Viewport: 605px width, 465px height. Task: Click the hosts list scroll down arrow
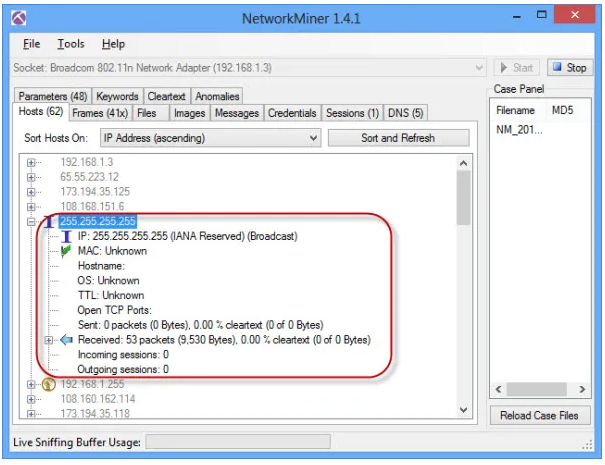(463, 409)
